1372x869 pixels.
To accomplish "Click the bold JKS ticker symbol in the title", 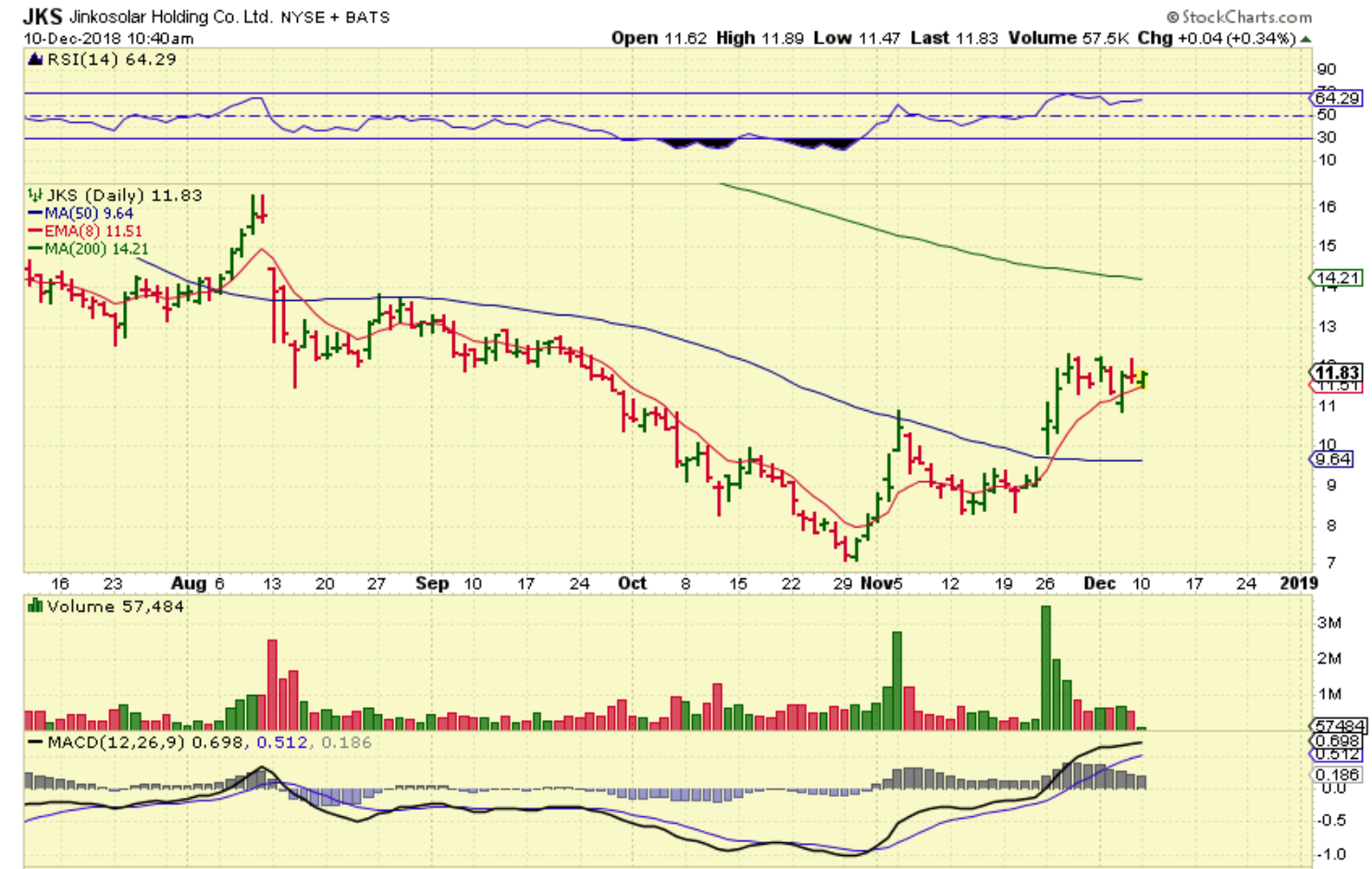I will click(x=43, y=17).
